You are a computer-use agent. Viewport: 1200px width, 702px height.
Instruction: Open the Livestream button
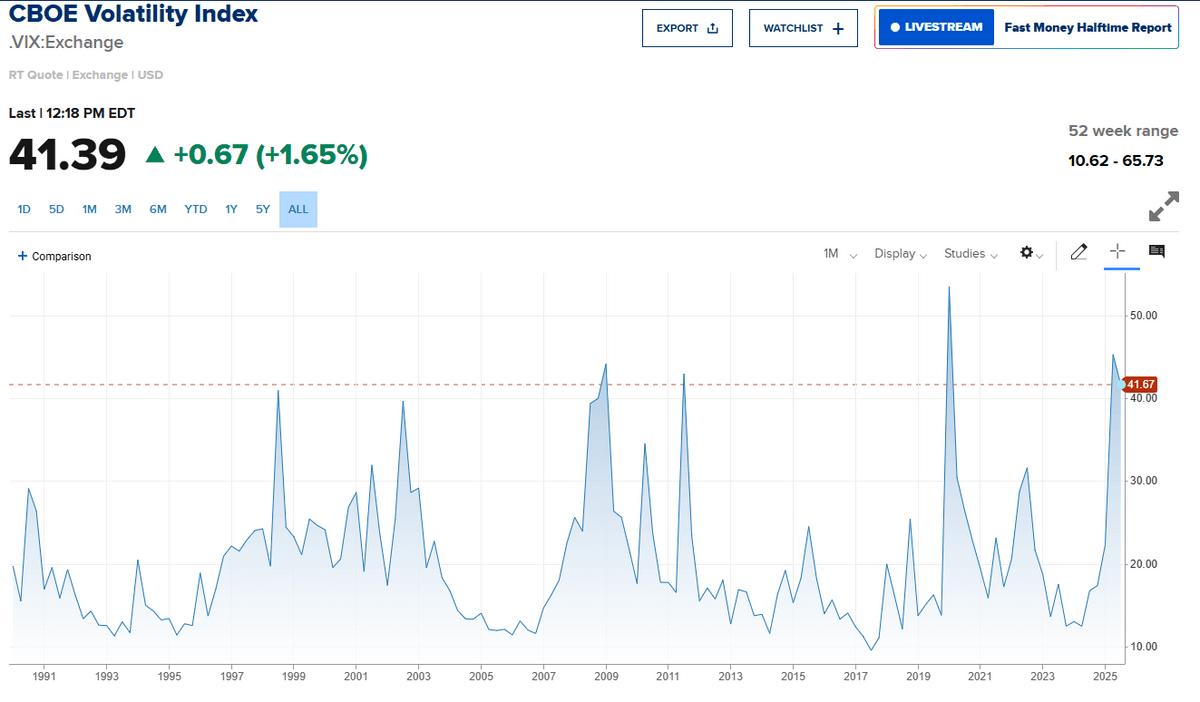936,27
